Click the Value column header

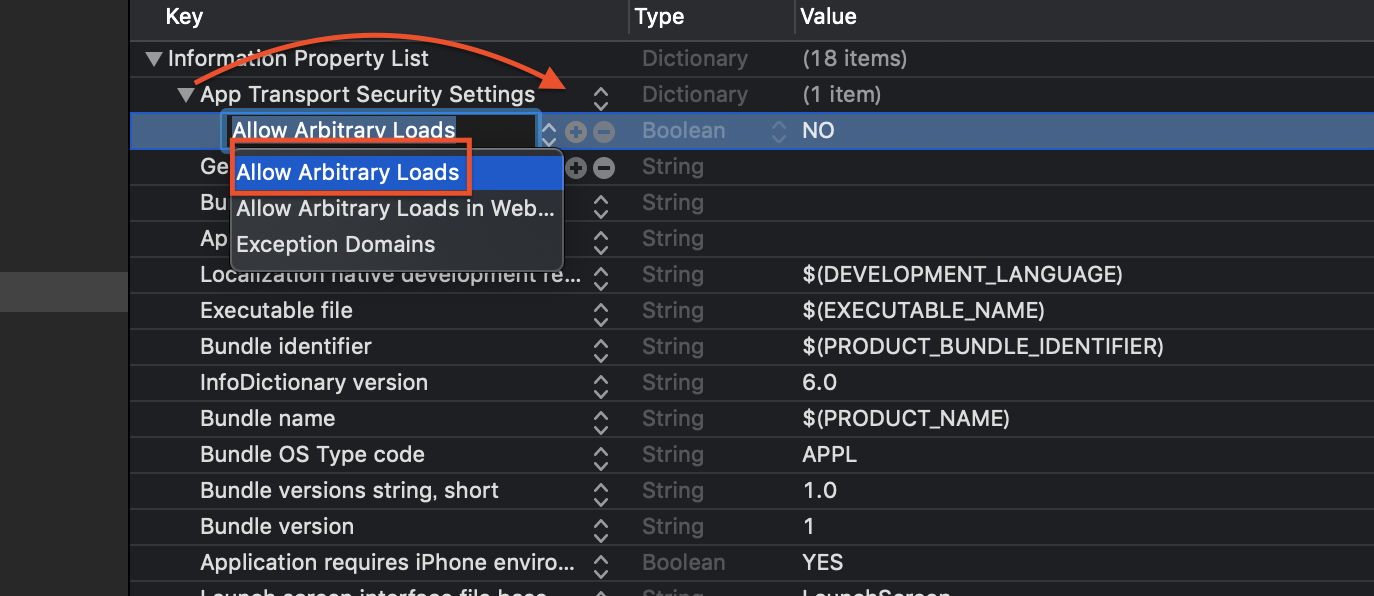click(828, 16)
